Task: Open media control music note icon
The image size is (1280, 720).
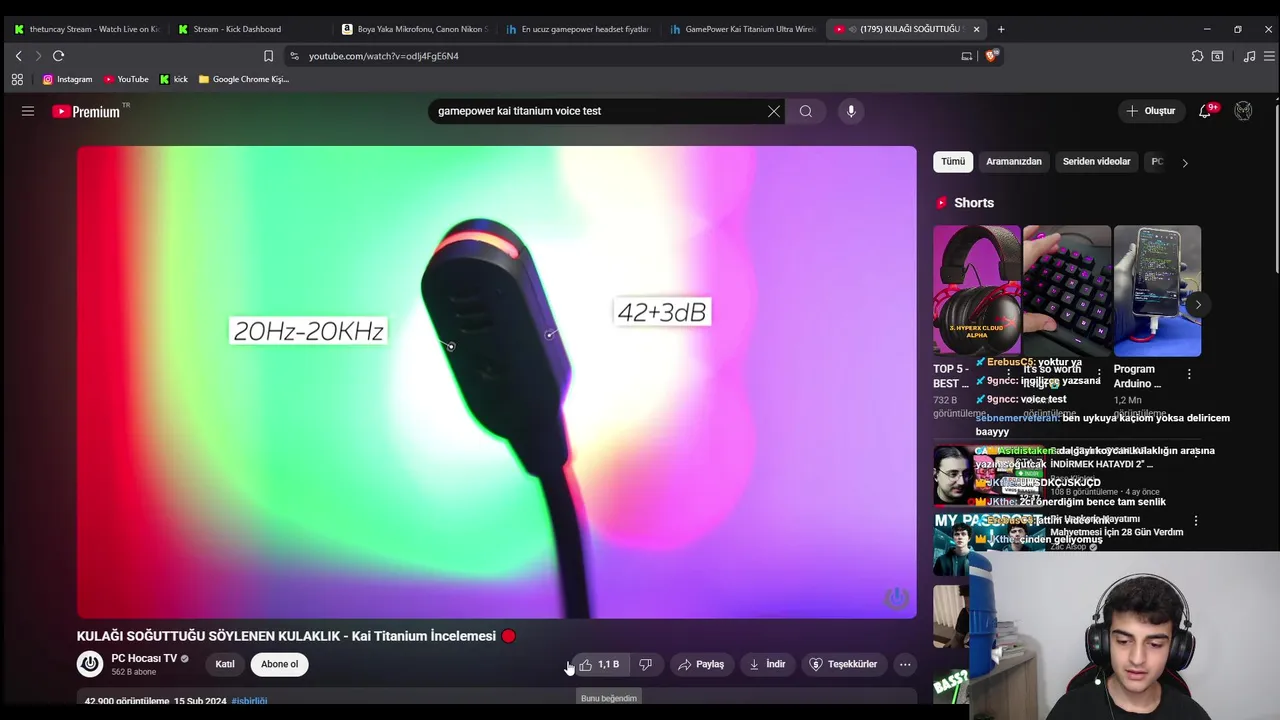Action: tap(1249, 56)
